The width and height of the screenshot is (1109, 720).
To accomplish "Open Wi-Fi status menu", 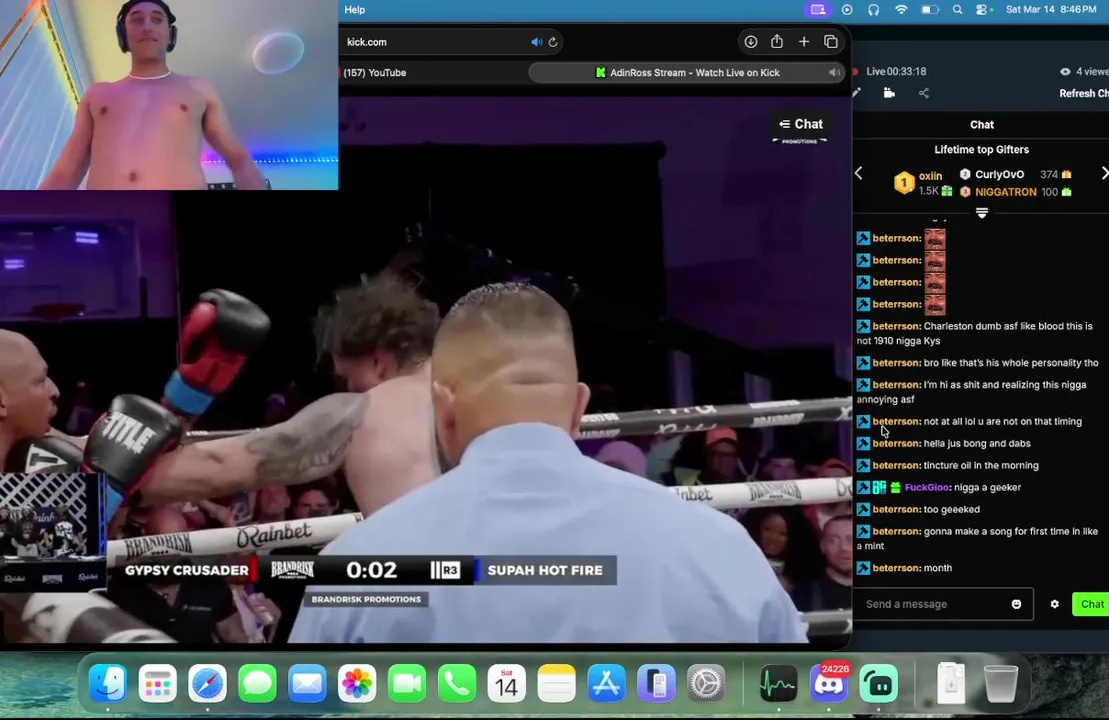I will click(x=901, y=10).
